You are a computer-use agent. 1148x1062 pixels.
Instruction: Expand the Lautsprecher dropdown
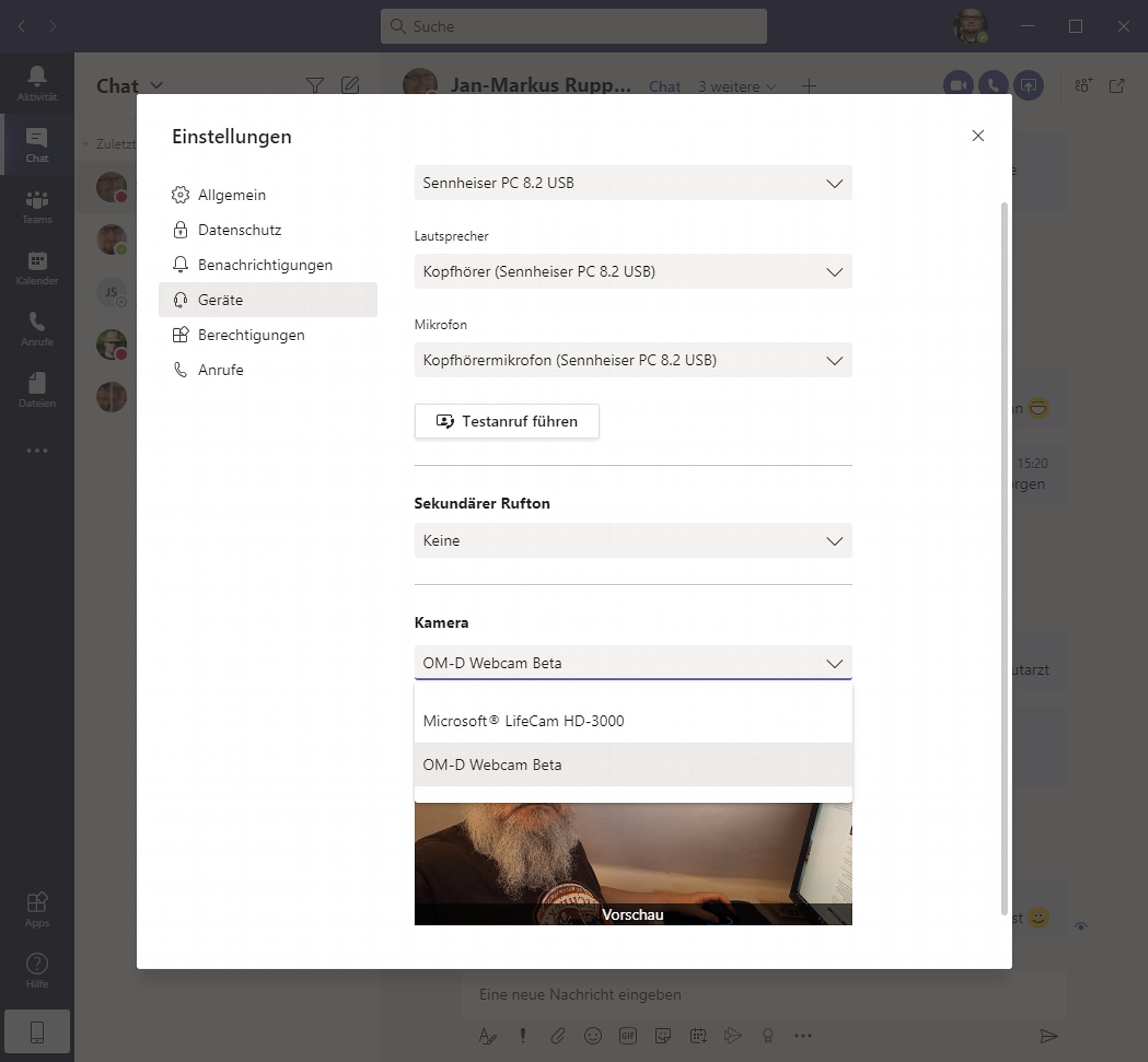(633, 271)
